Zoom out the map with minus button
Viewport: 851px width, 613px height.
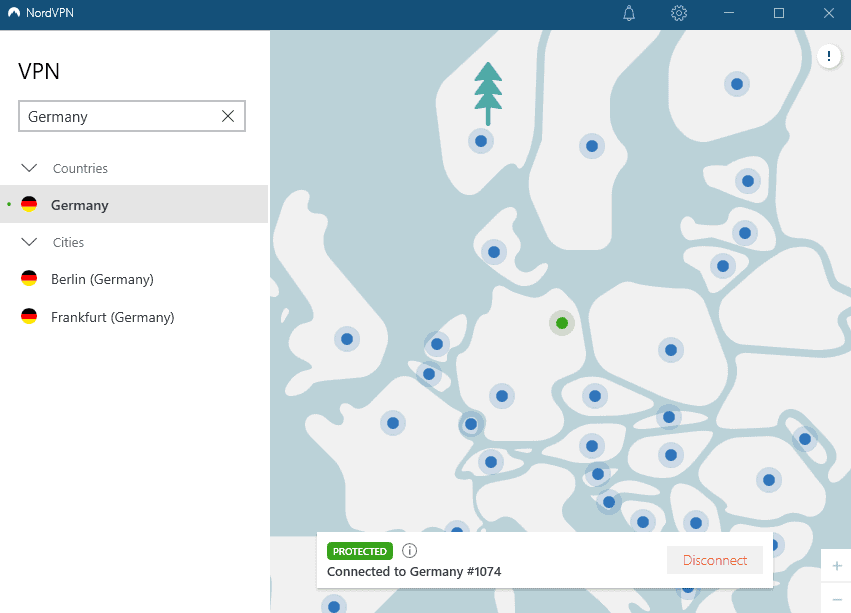(x=836, y=599)
